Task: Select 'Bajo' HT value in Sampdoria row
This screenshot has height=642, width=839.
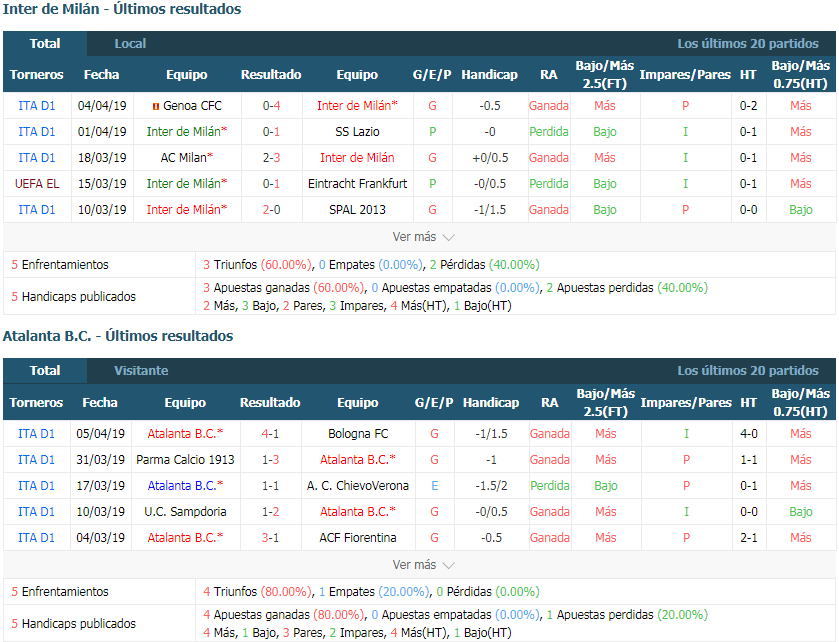Action: 800,511
